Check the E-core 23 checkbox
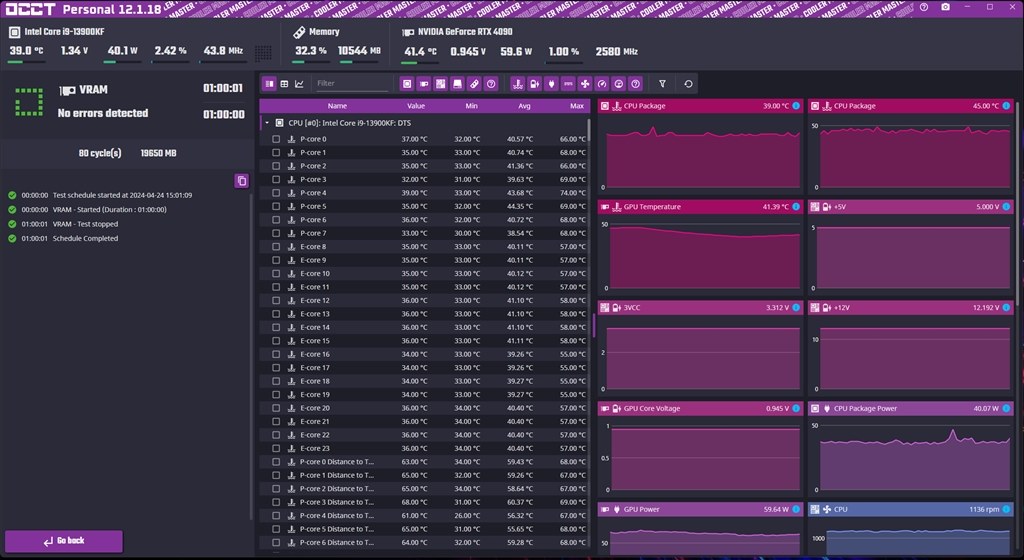Screen dimensions: 1024x560 pyautogui.click(x=276, y=448)
